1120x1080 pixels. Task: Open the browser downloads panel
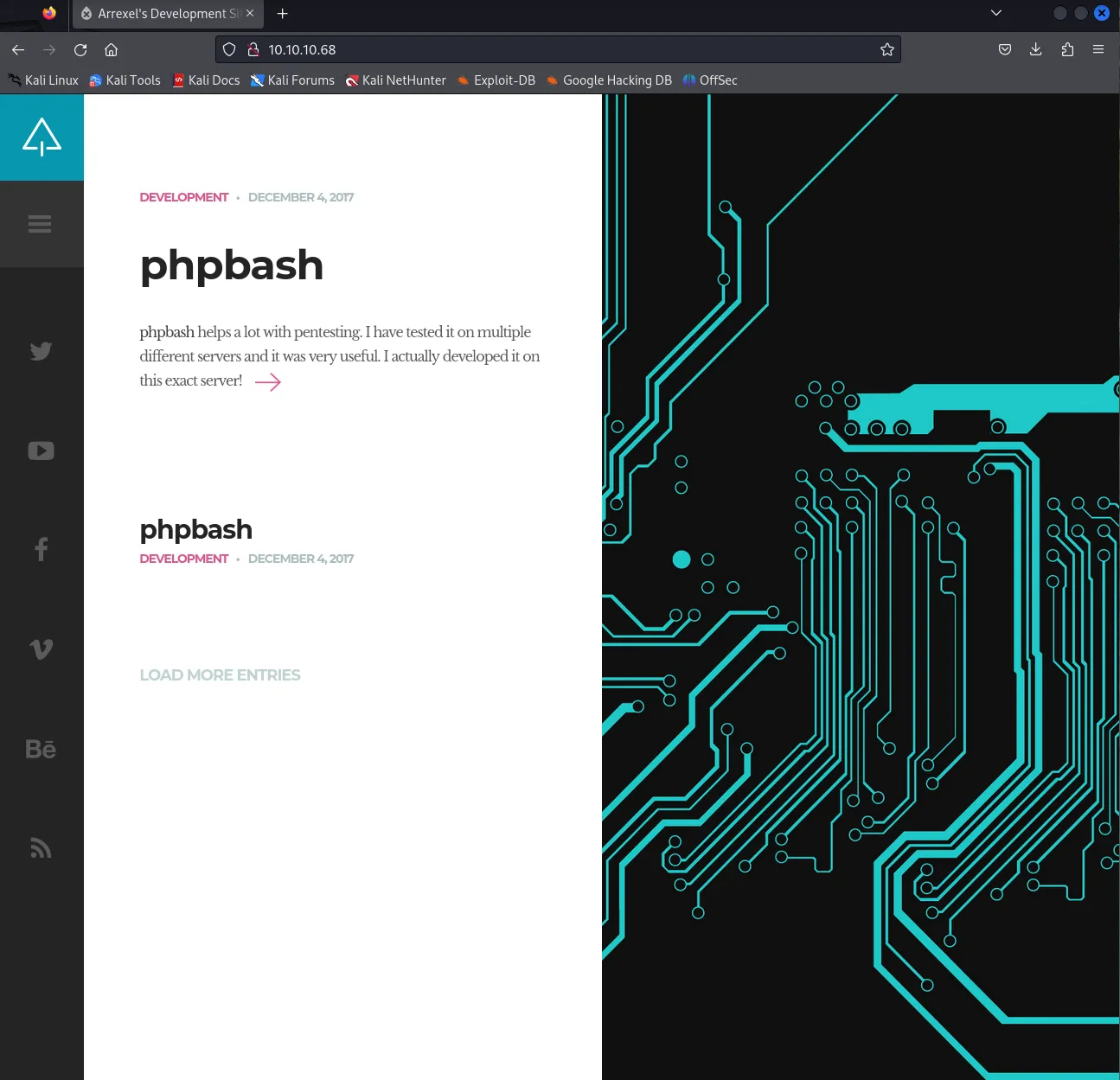click(x=1036, y=49)
